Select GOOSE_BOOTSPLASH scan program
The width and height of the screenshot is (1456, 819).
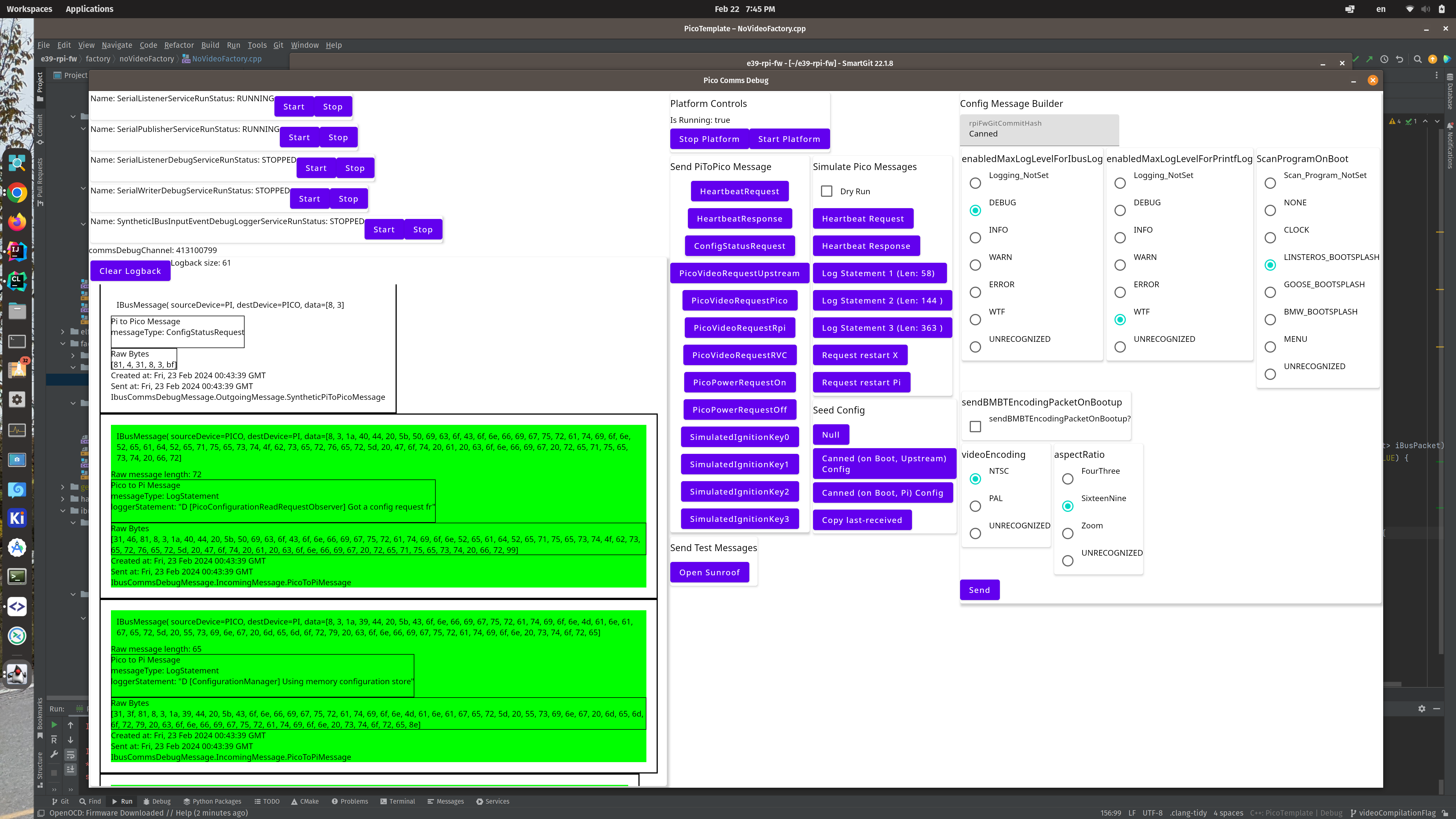(1270, 292)
